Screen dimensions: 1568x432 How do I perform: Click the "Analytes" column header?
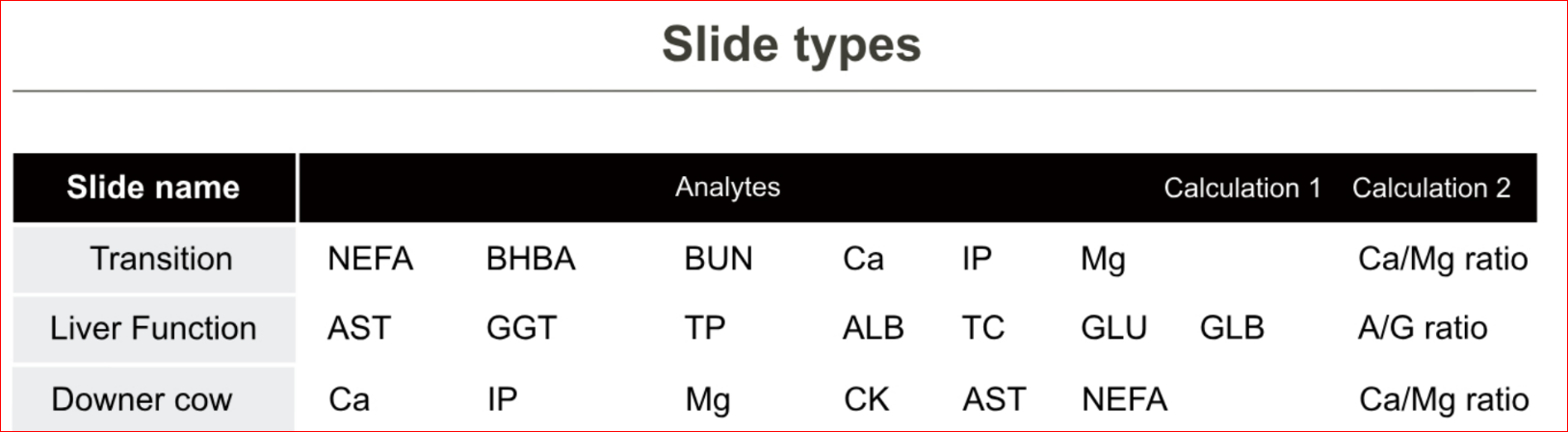pyautogui.click(x=727, y=188)
